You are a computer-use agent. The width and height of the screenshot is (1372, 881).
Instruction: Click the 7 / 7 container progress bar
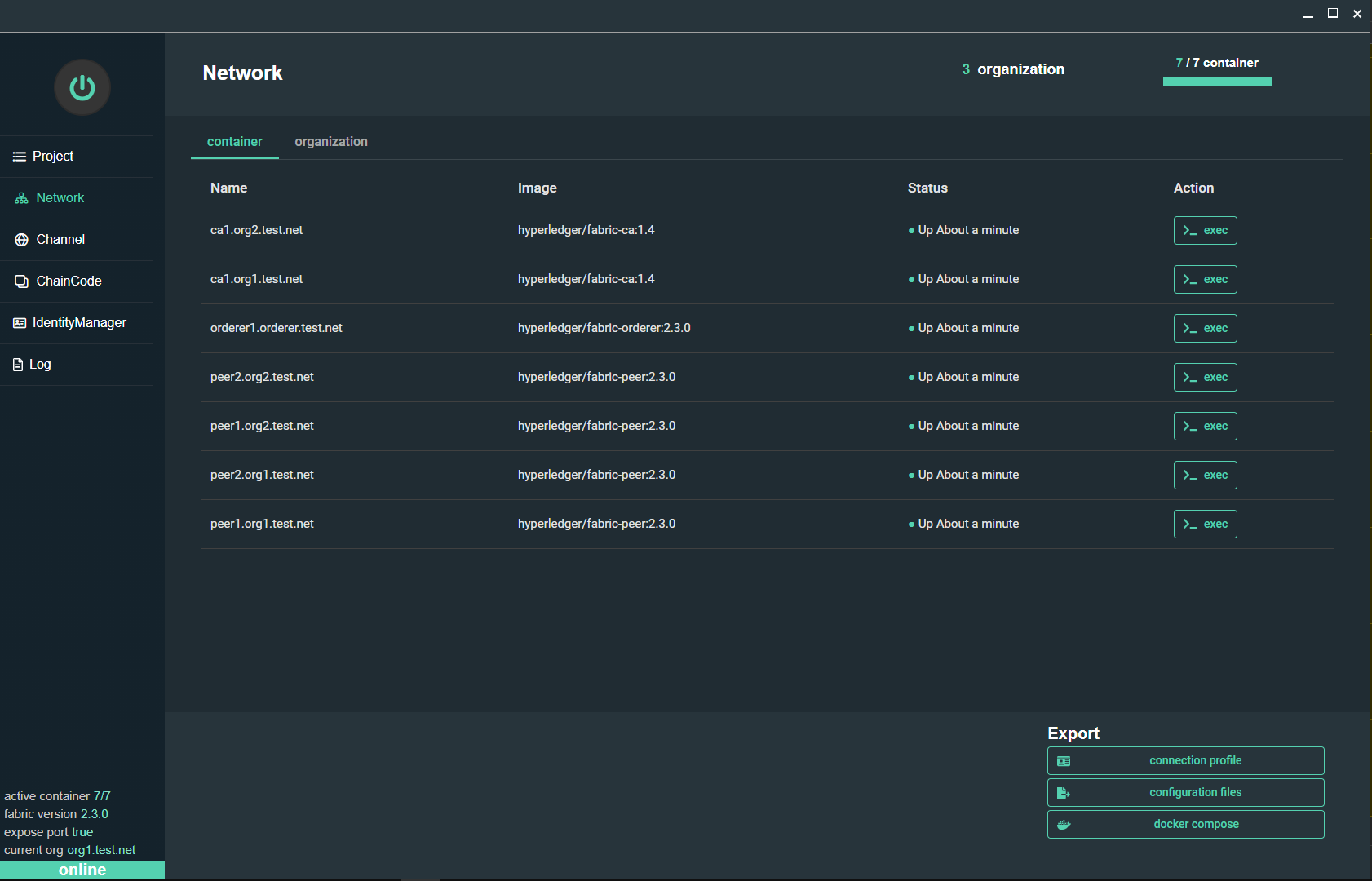(1217, 82)
